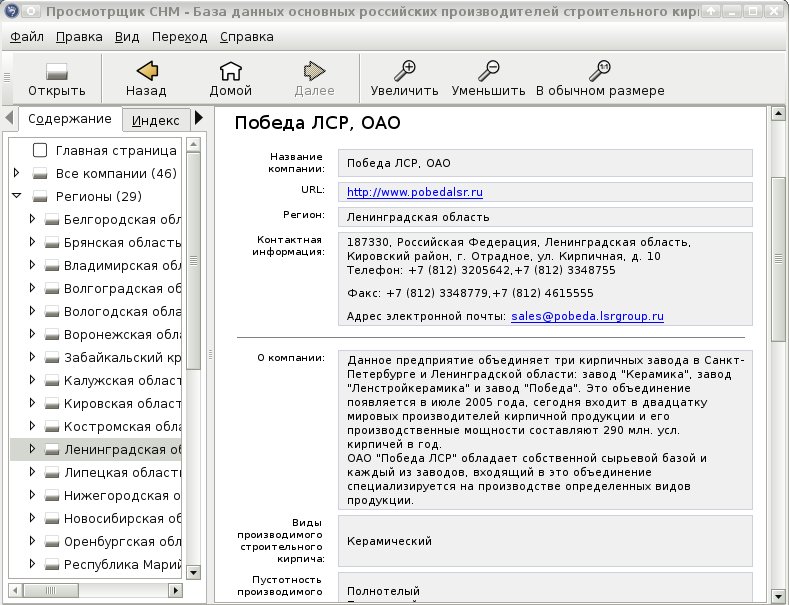The height and width of the screenshot is (605, 789).
Task: Expand the Кировская область node
Action: pyautogui.click(x=32, y=403)
